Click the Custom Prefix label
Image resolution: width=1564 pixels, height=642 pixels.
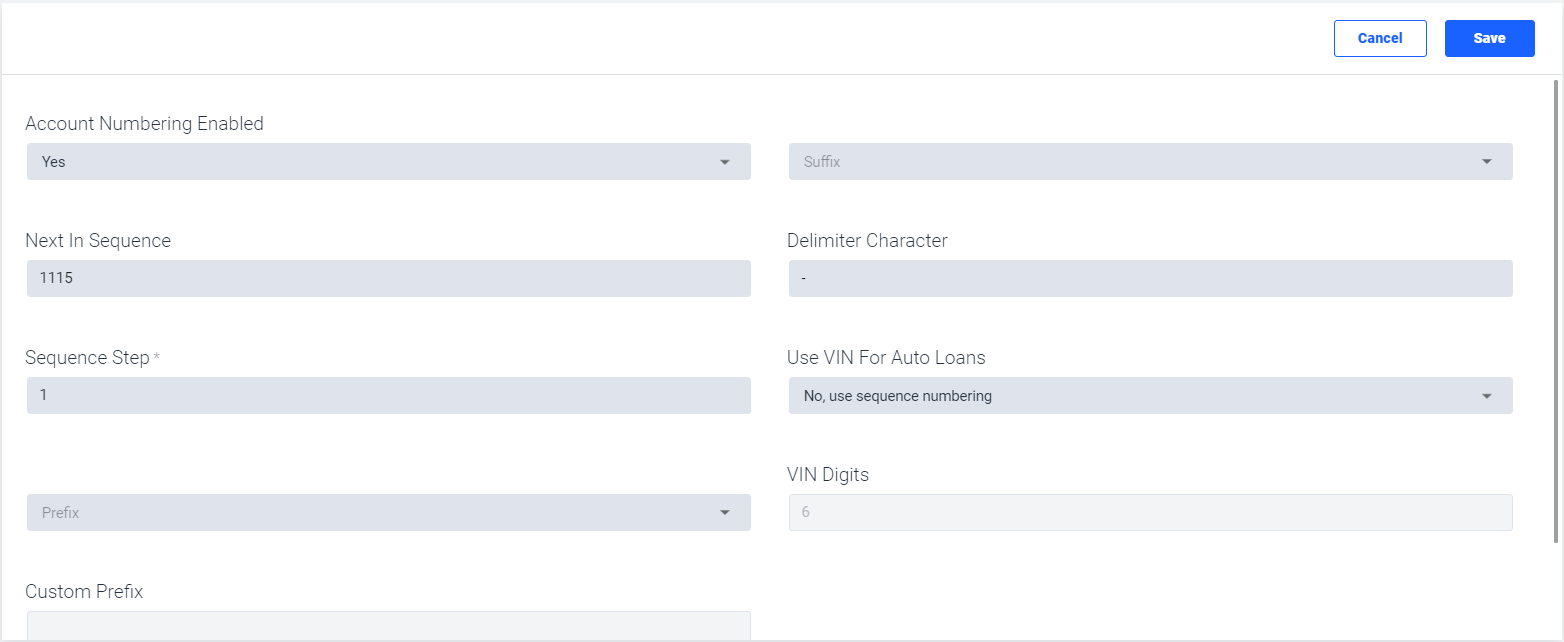84,592
